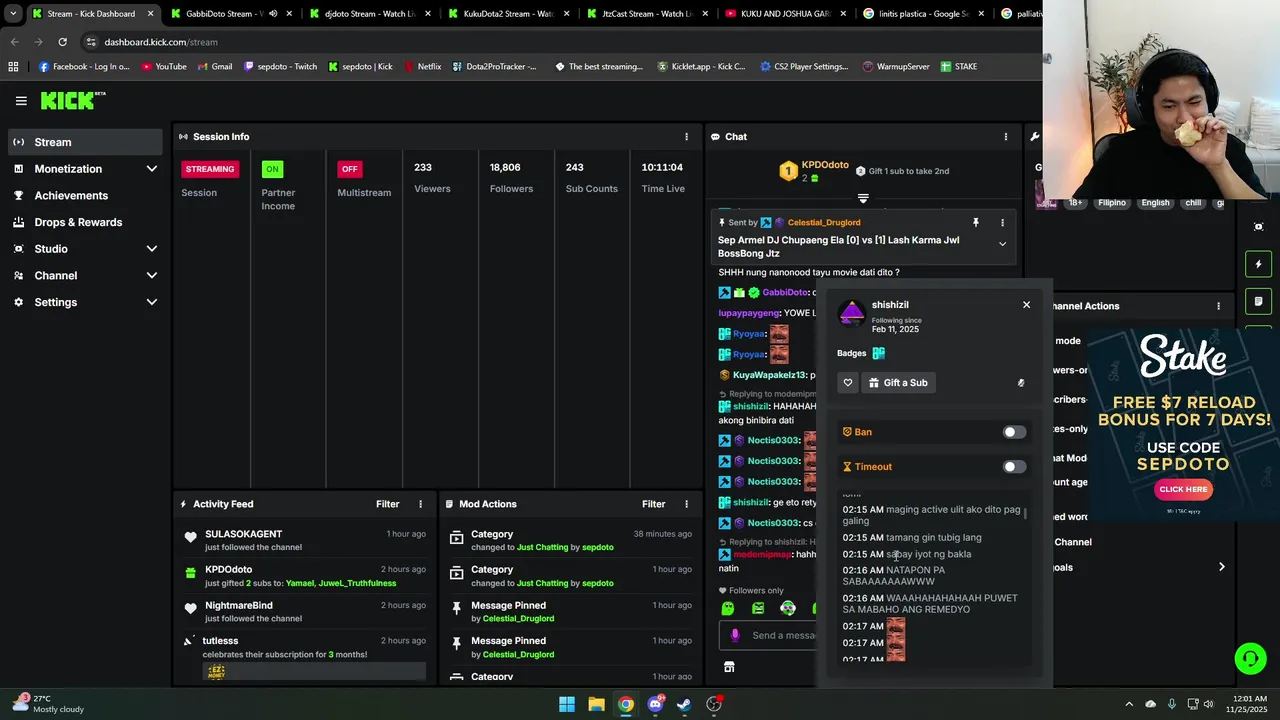Click the chat message input field
Viewport: 1280px width, 720px height.
pos(770,635)
